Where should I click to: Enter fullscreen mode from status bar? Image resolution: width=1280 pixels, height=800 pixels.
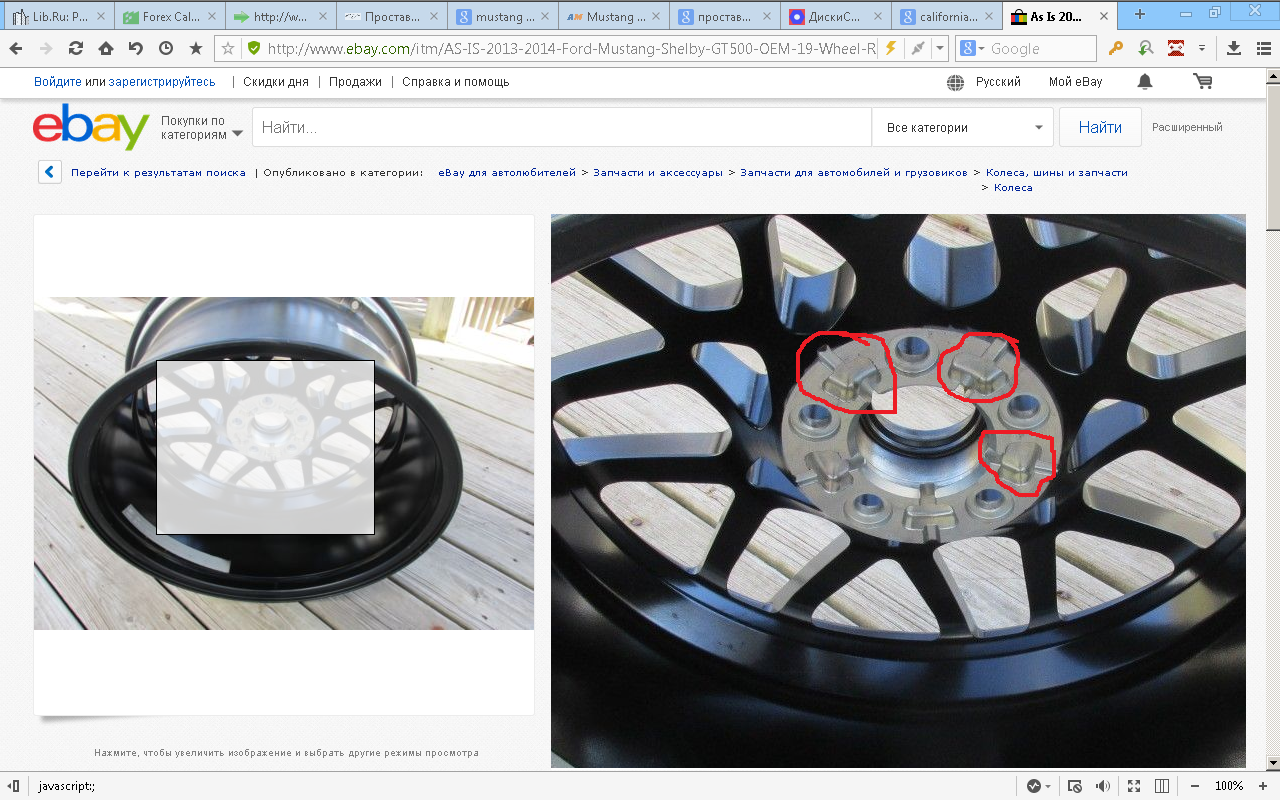tap(1134, 786)
